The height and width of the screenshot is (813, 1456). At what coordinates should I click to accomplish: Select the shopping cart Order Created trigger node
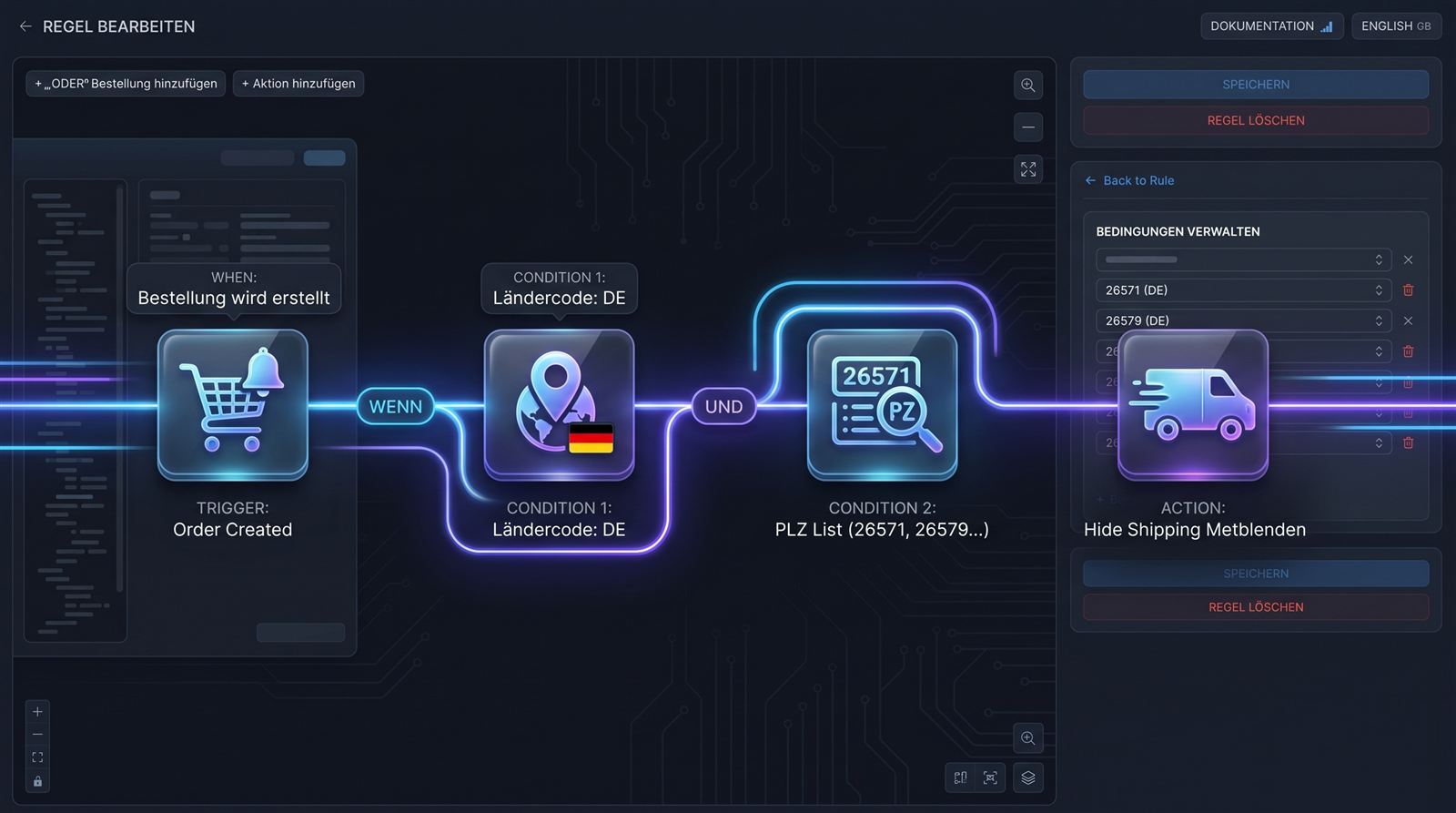click(x=233, y=405)
